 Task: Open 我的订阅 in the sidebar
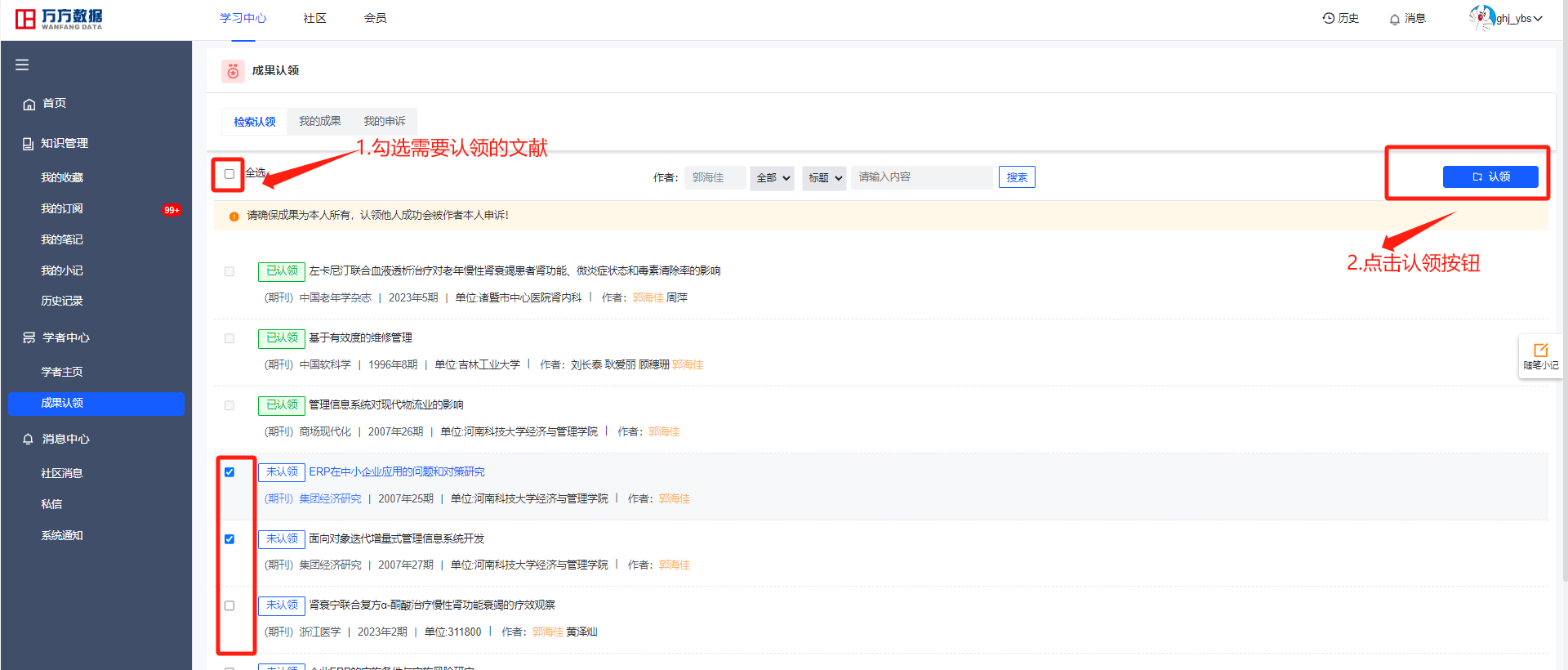(x=62, y=208)
